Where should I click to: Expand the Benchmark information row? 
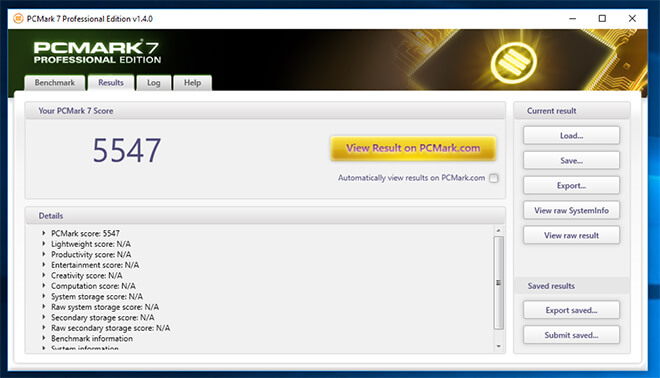pyautogui.click(x=44, y=338)
